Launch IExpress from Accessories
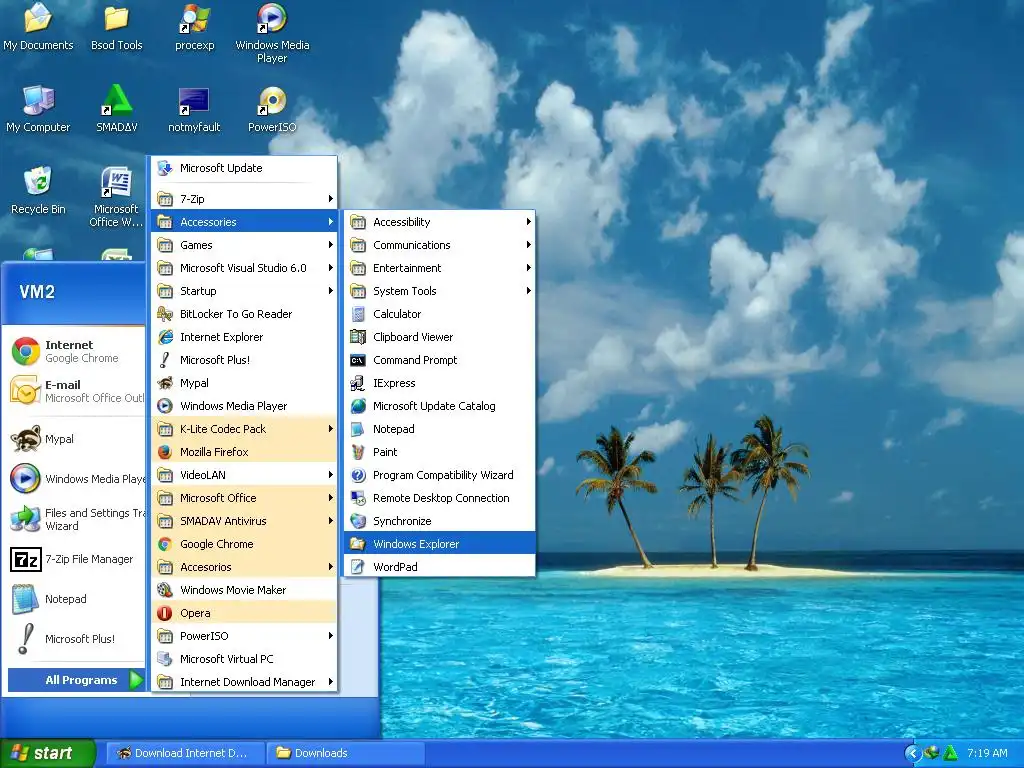The image size is (1024, 768). (x=440, y=383)
